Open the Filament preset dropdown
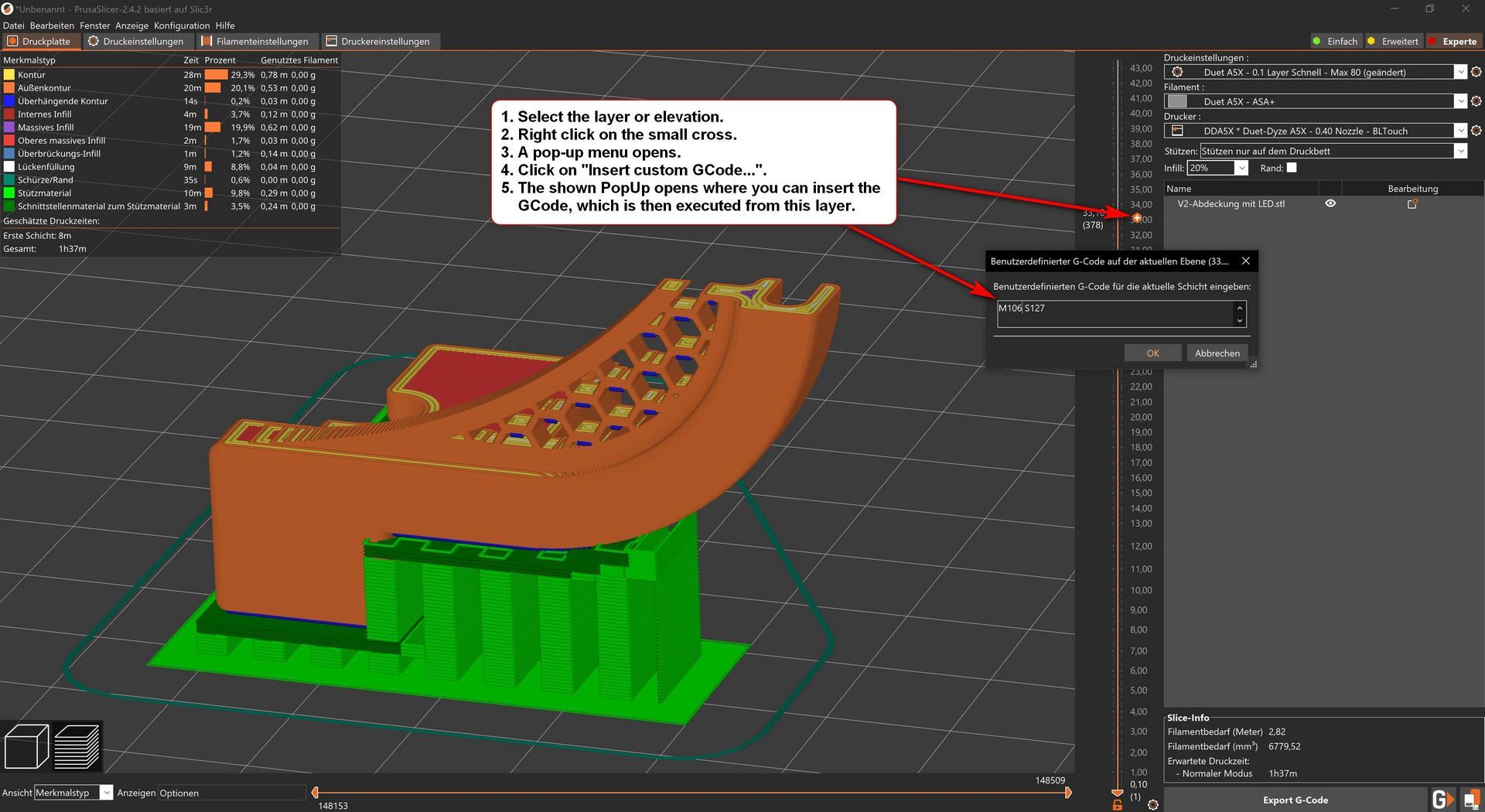This screenshot has width=1485, height=812. coord(1316,101)
